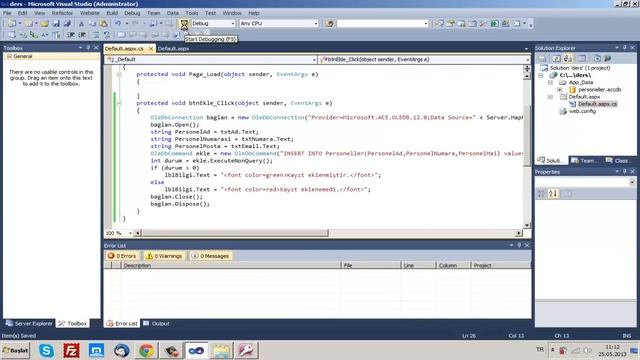Image resolution: width=640 pixels, height=360 pixels.
Task: Click the Başlat start button
Action: (x=16, y=351)
